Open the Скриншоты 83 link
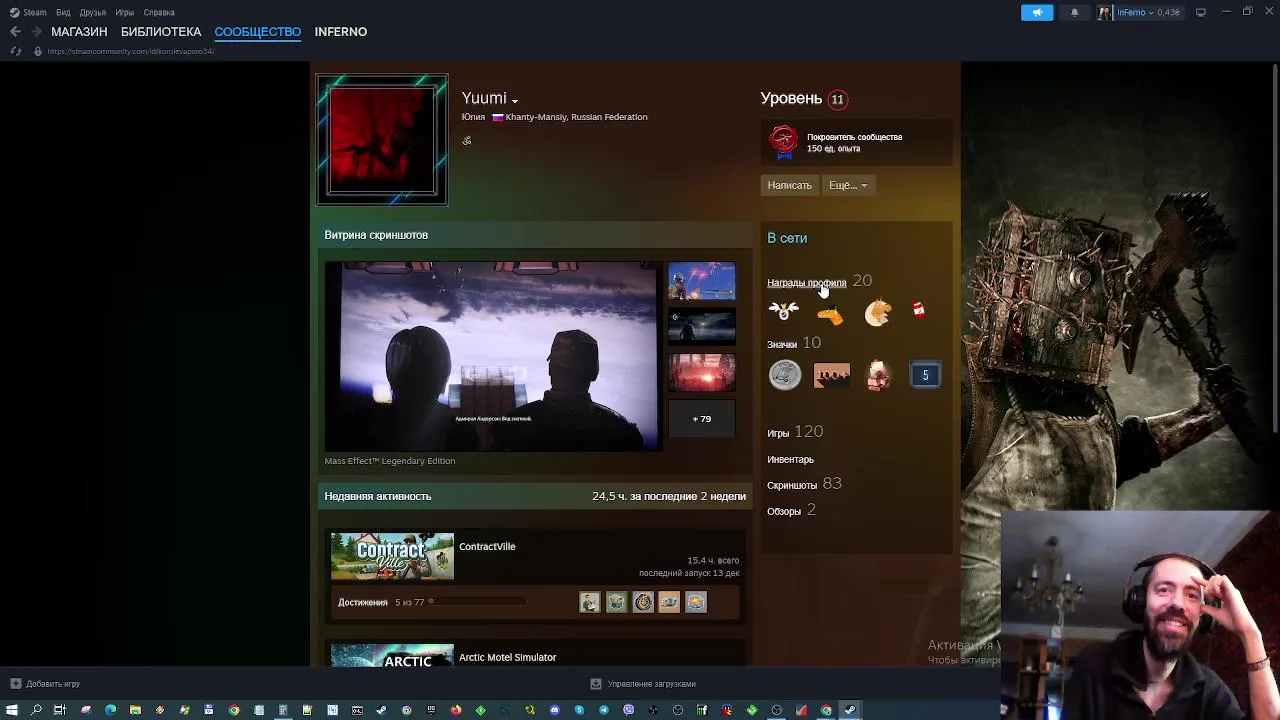The height and width of the screenshot is (720, 1280). tap(804, 484)
